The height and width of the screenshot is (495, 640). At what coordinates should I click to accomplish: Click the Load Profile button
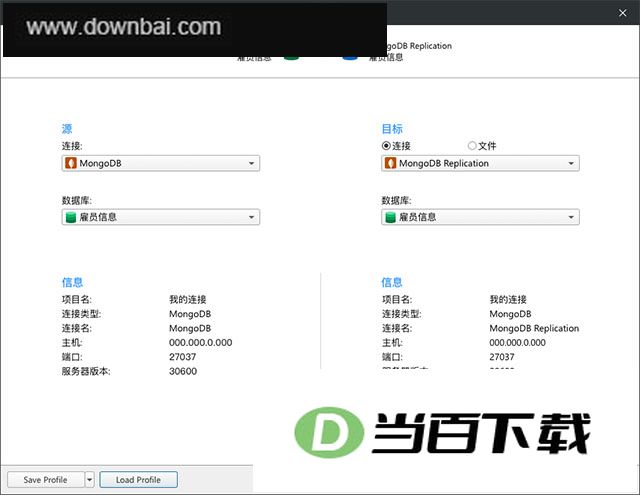click(138, 479)
